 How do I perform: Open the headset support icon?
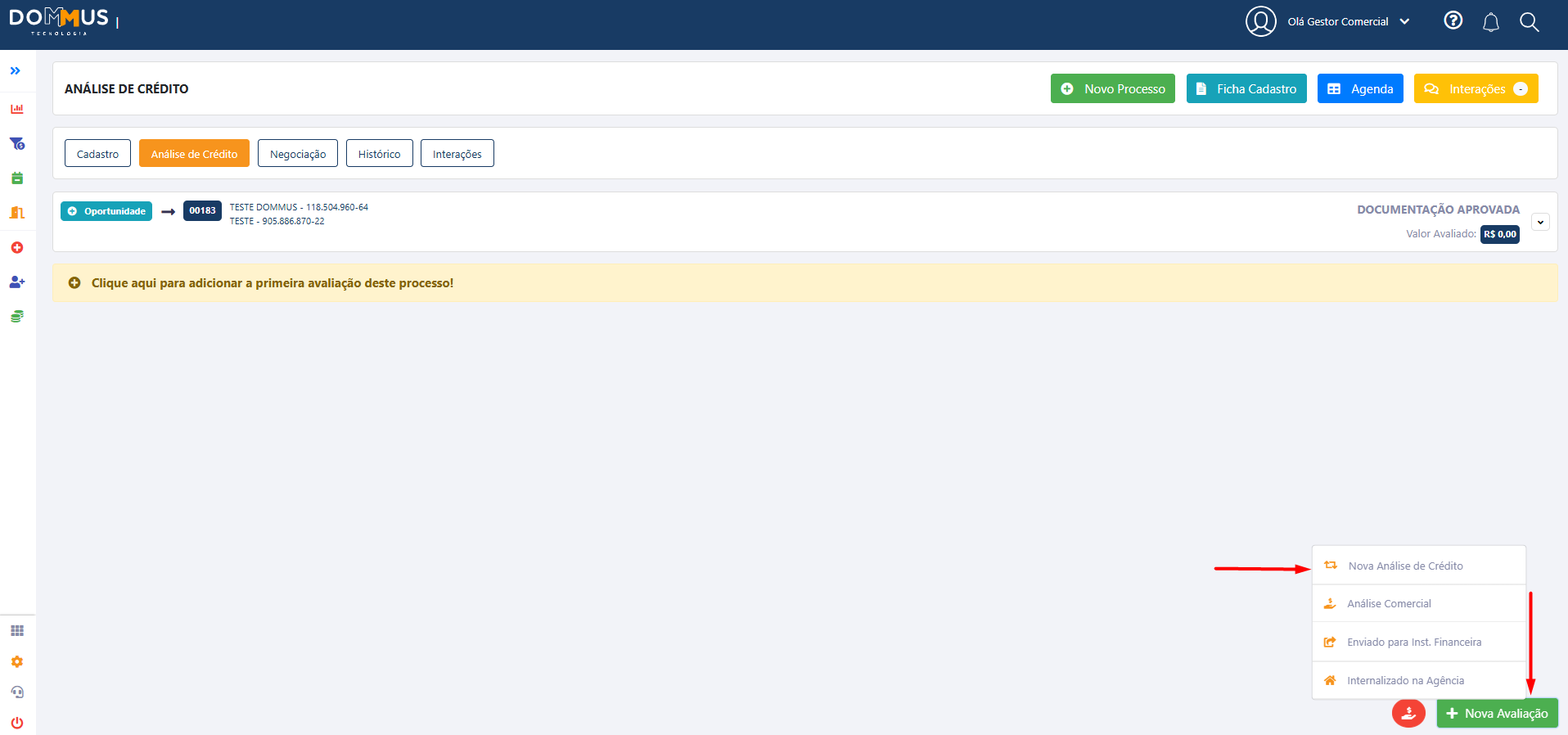[17, 692]
